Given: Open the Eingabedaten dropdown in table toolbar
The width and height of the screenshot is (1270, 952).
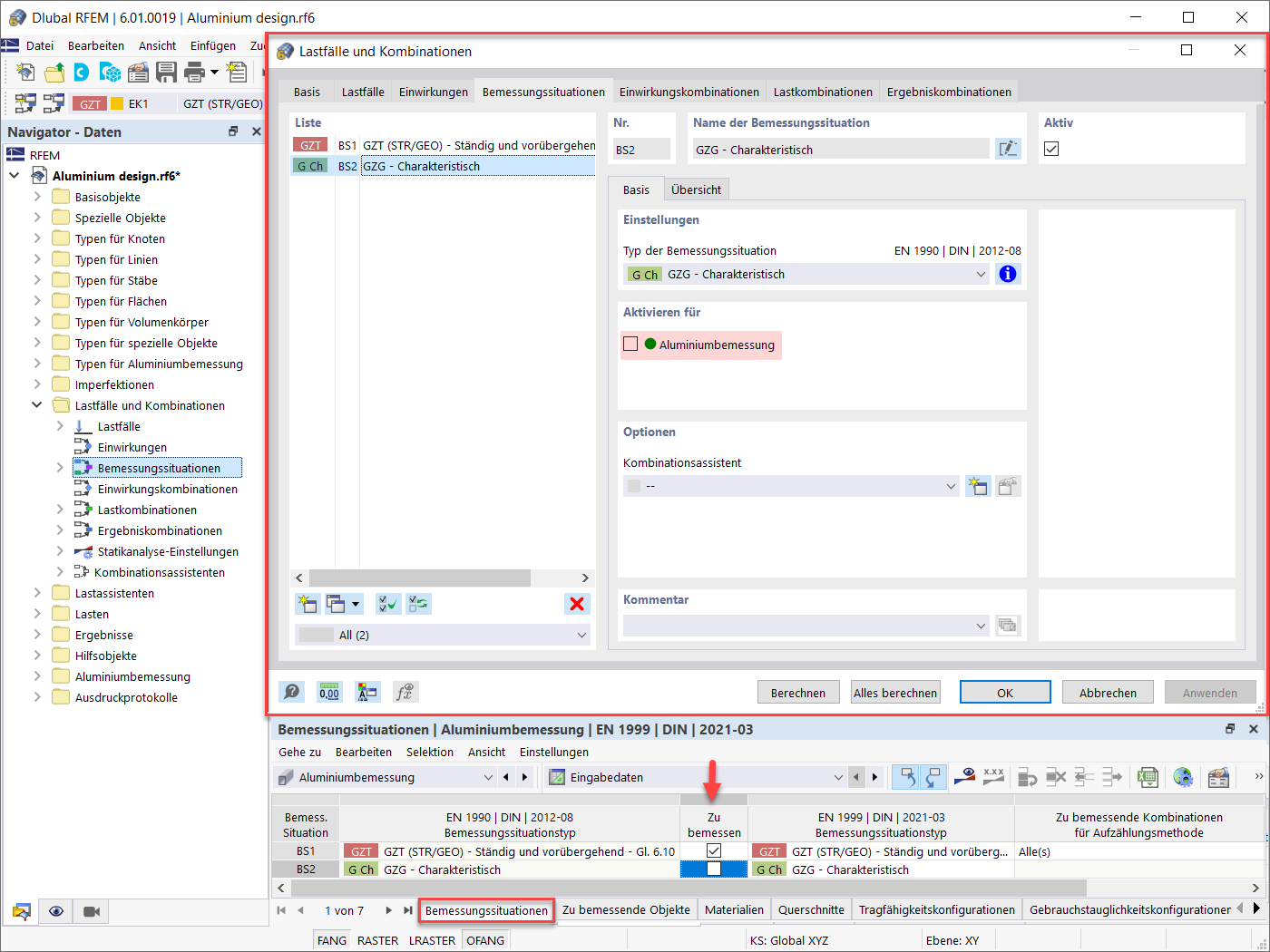Looking at the screenshot, I should (x=696, y=777).
